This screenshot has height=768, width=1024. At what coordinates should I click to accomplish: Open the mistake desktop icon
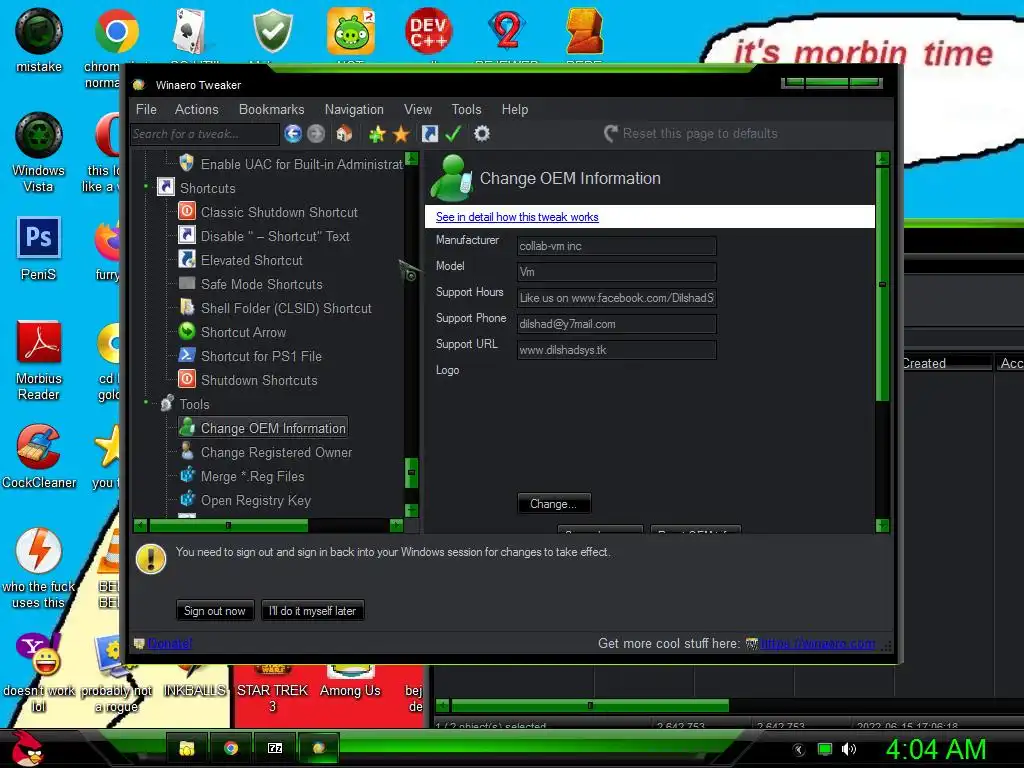pos(39,31)
